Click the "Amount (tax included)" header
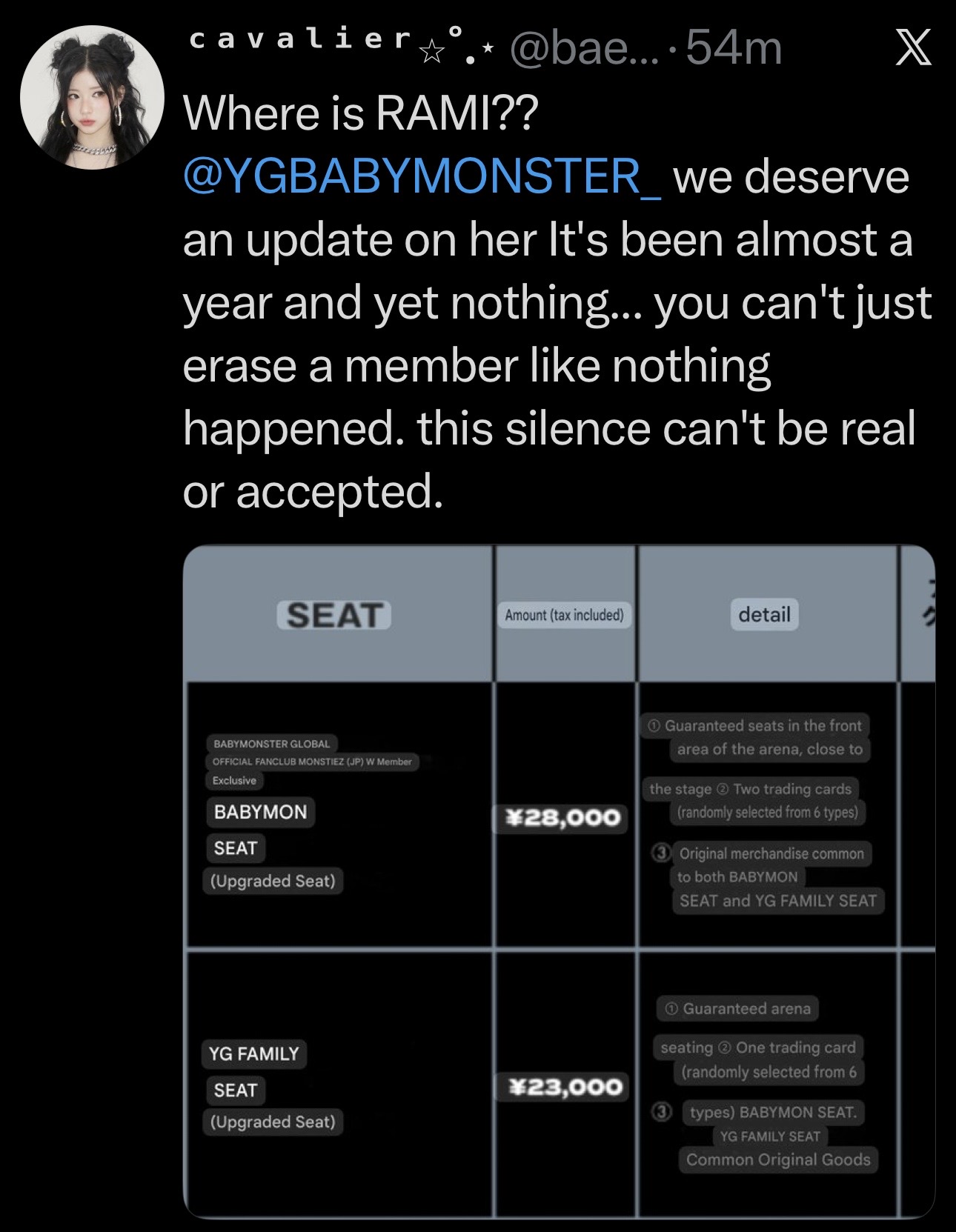This screenshot has width=956, height=1232. pyautogui.click(x=564, y=615)
